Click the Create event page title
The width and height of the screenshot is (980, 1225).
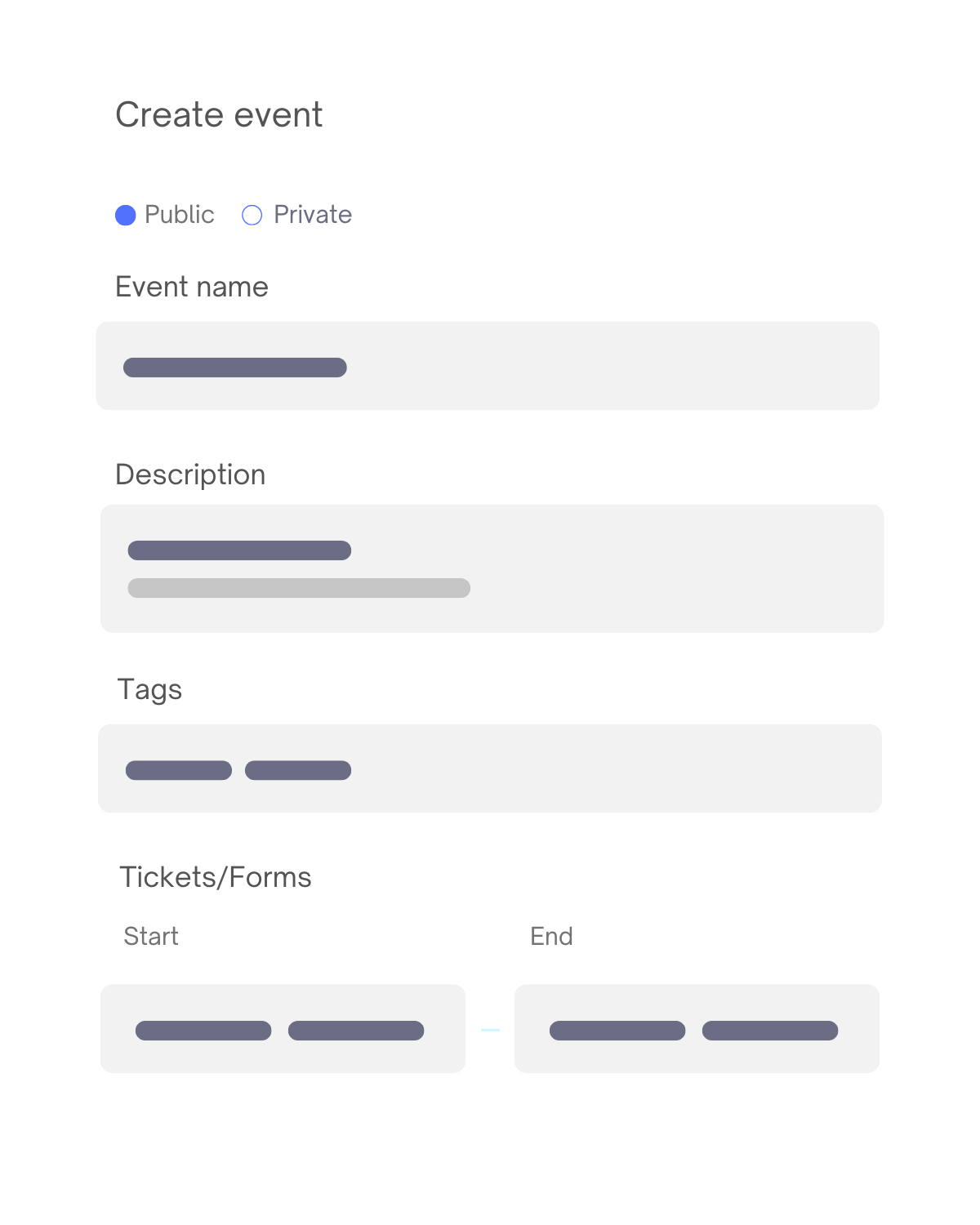pyautogui.click(x=219, y=114)
